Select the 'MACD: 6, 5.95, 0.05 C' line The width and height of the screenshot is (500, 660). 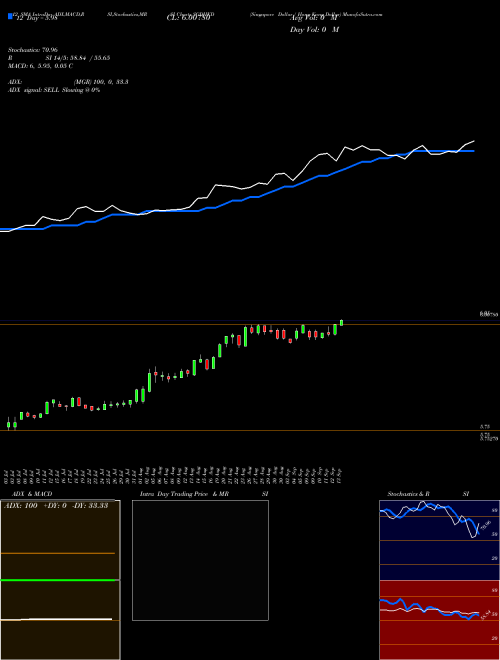(40, 66)
